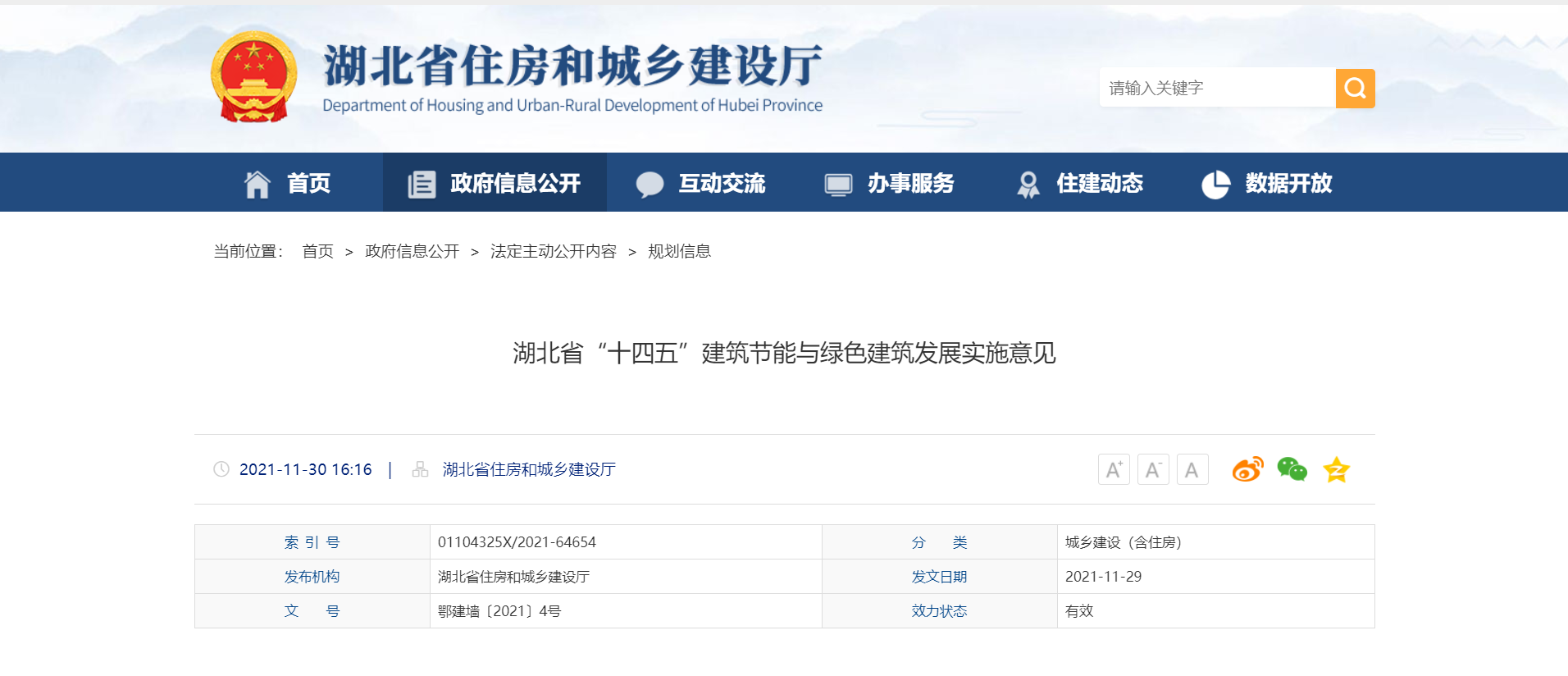The width and height of the screenshot is (1568, 676).
Task: Select the 政府信息公开 navigation tab
Action: coord(495,183)
